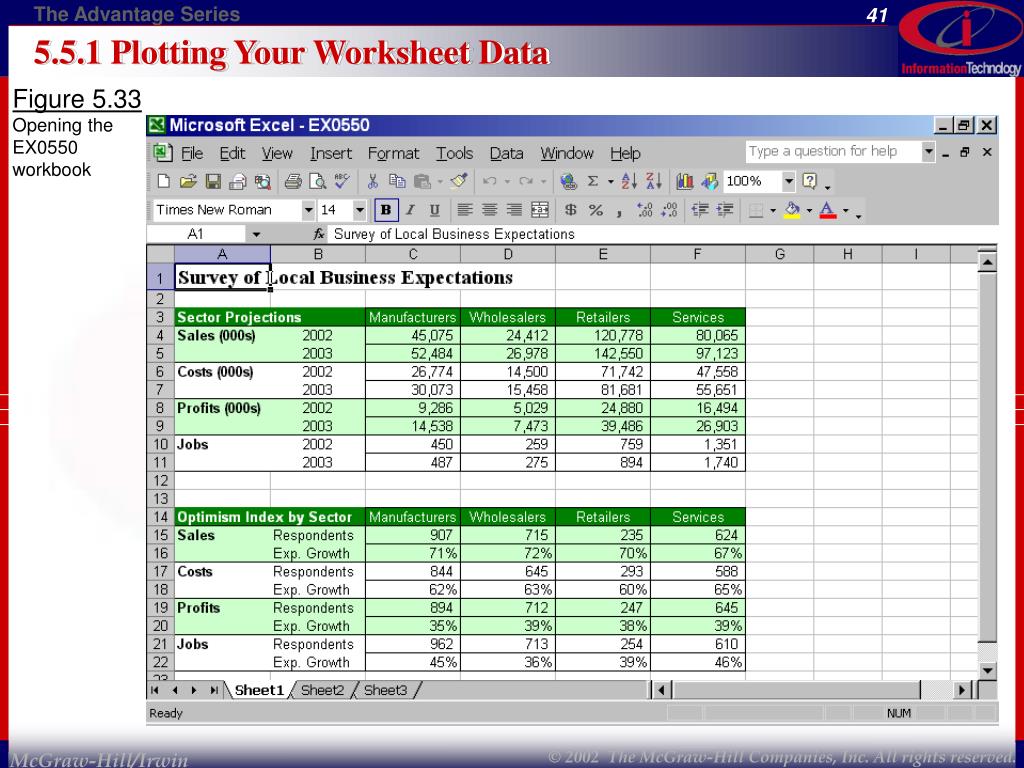Insert function with fx button
The image size is (1024, 768).
[x=319, y=234]
